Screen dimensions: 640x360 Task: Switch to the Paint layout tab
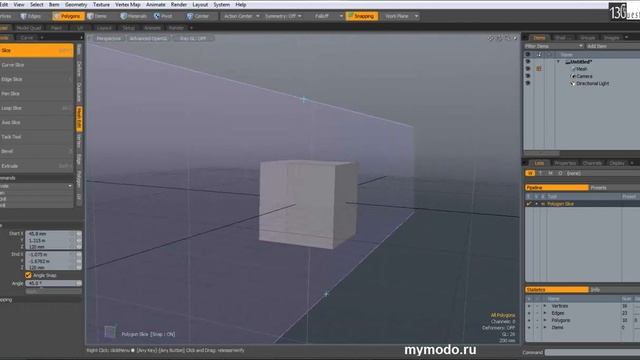click(x=56, y=28)
